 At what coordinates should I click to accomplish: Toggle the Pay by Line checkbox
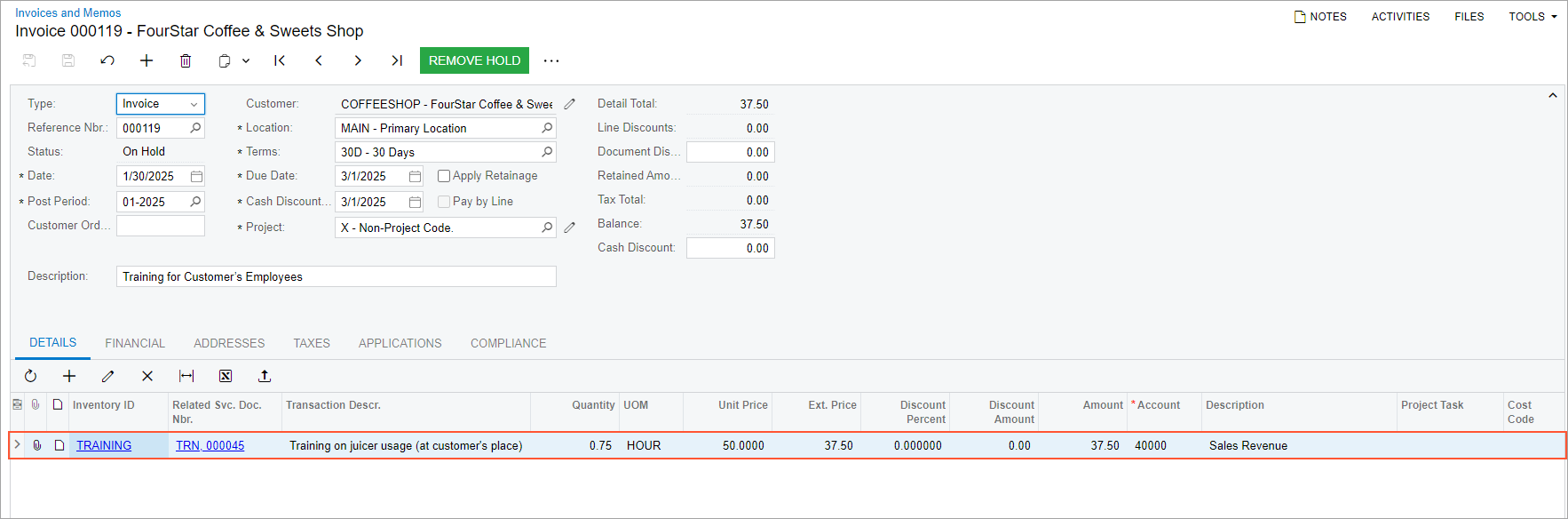(x=444, y=202)
